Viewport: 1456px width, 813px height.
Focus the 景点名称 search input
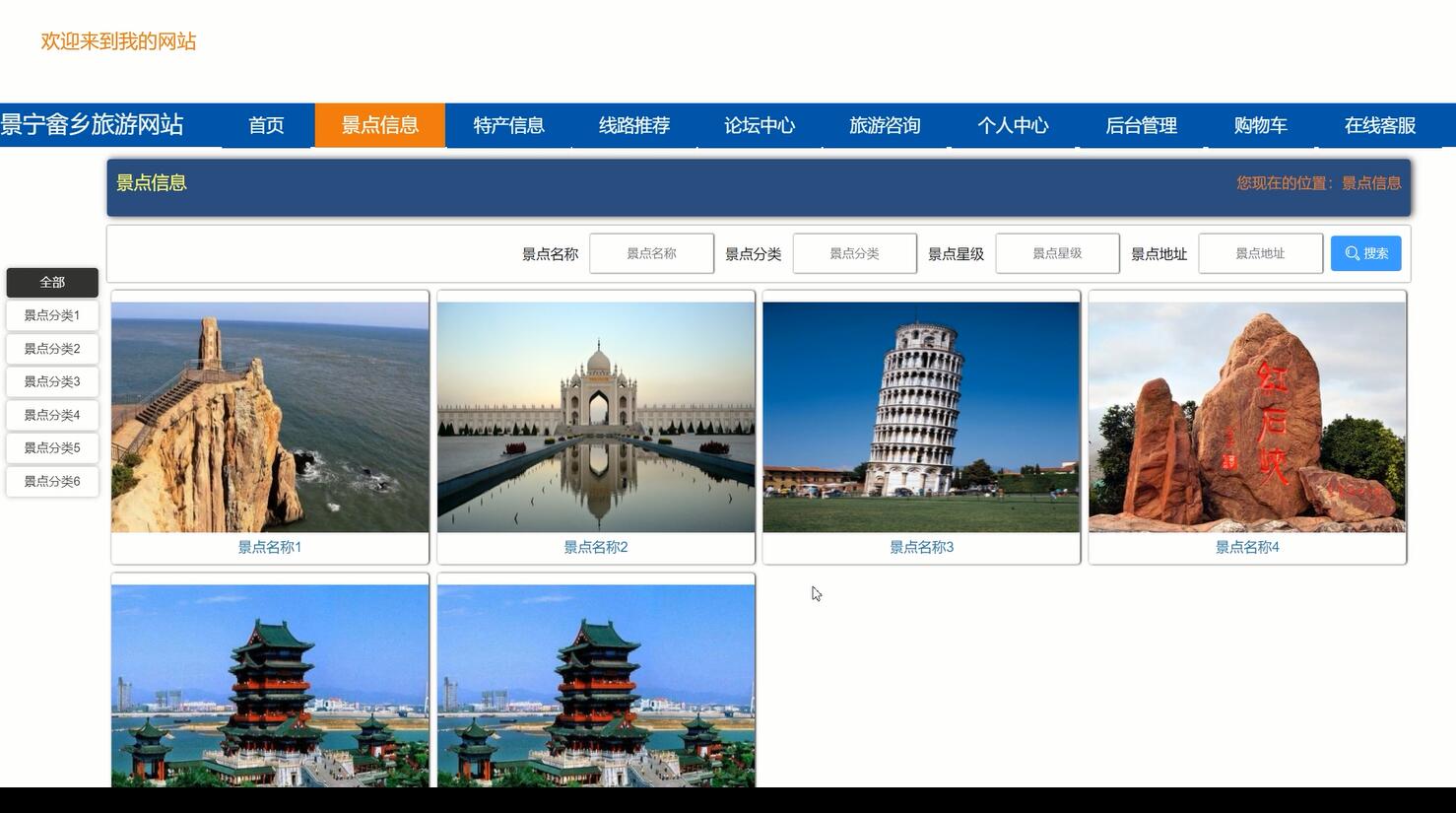[651, 253]
